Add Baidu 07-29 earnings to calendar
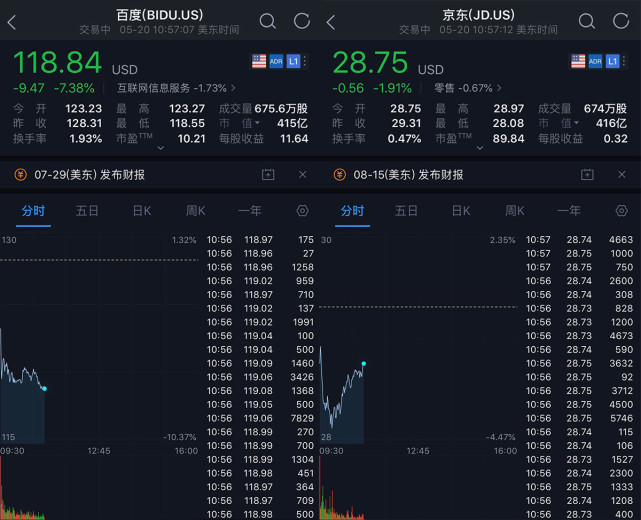This screenshot has height=520, width=641. [268, 175]
